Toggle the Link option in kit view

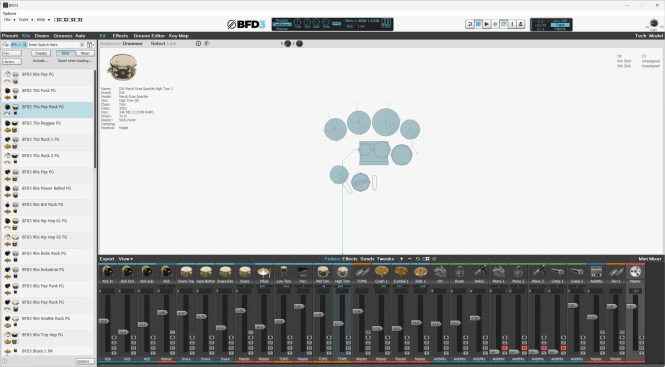point(171,44)
